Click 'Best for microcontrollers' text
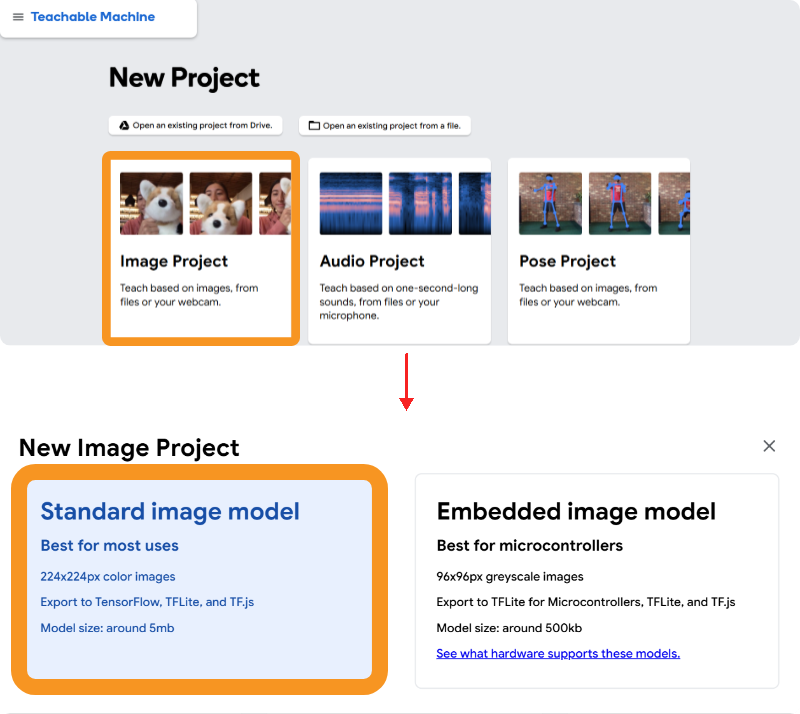This screenshot has height=714, width=800. coord(530,546)
